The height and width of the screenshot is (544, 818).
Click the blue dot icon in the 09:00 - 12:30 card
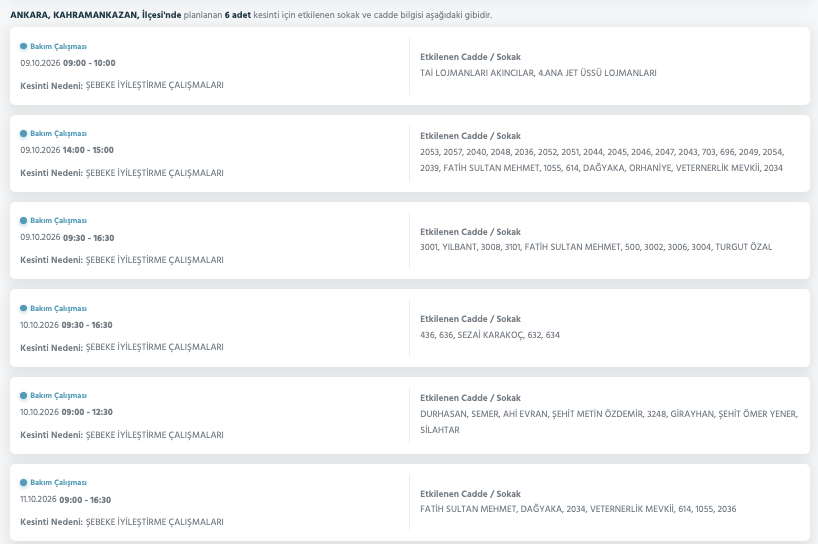(23, 395)
